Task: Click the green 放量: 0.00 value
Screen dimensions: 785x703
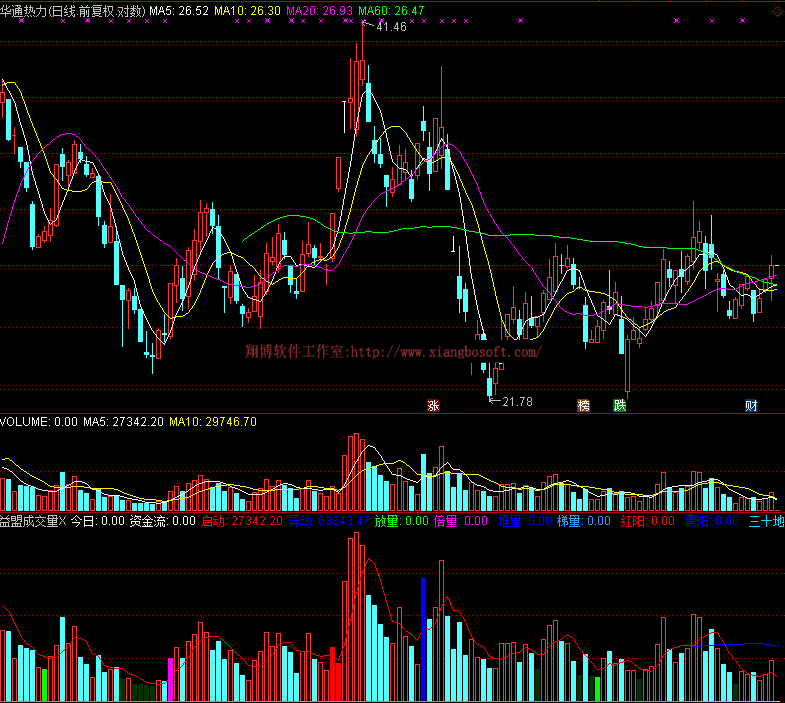Action: coord(402,521)
